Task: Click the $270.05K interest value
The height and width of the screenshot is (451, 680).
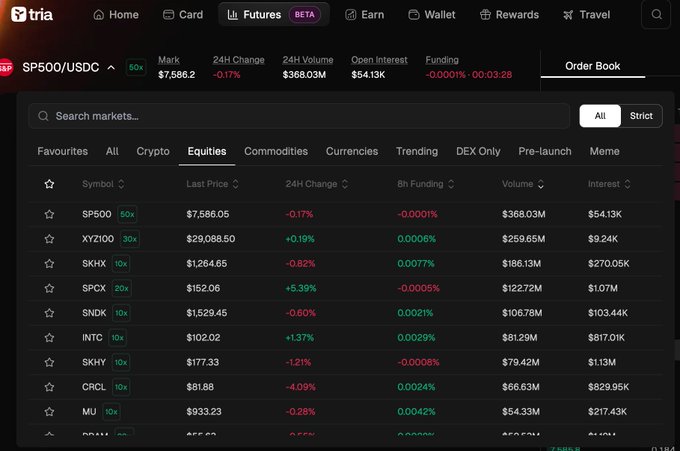Action: tap(608, 264)
